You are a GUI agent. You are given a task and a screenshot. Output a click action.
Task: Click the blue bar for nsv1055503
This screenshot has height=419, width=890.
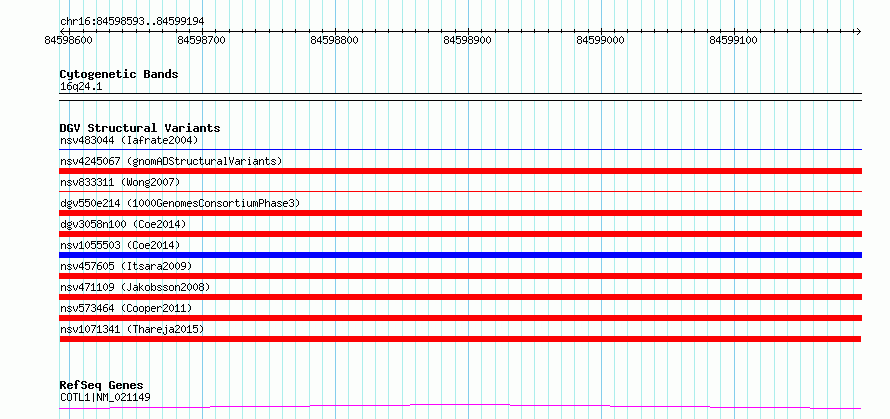(461, 255)
